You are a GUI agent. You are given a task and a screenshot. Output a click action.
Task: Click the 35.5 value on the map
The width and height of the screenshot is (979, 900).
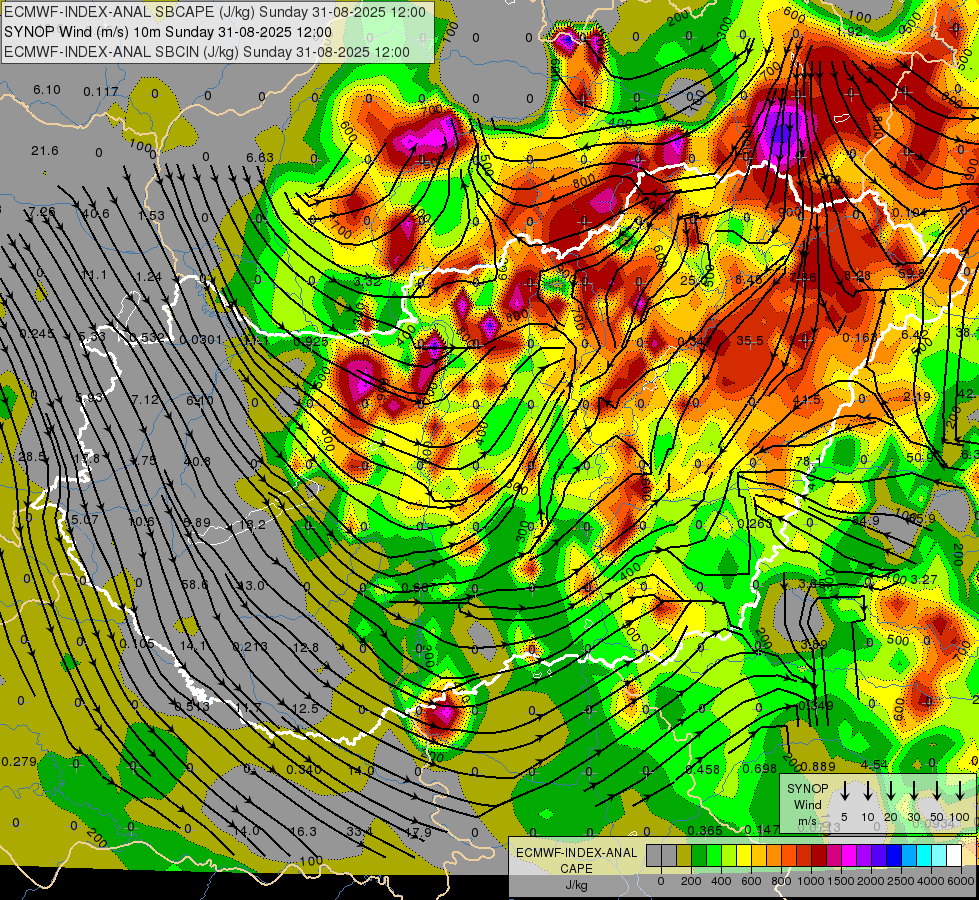tap(750, 340)
